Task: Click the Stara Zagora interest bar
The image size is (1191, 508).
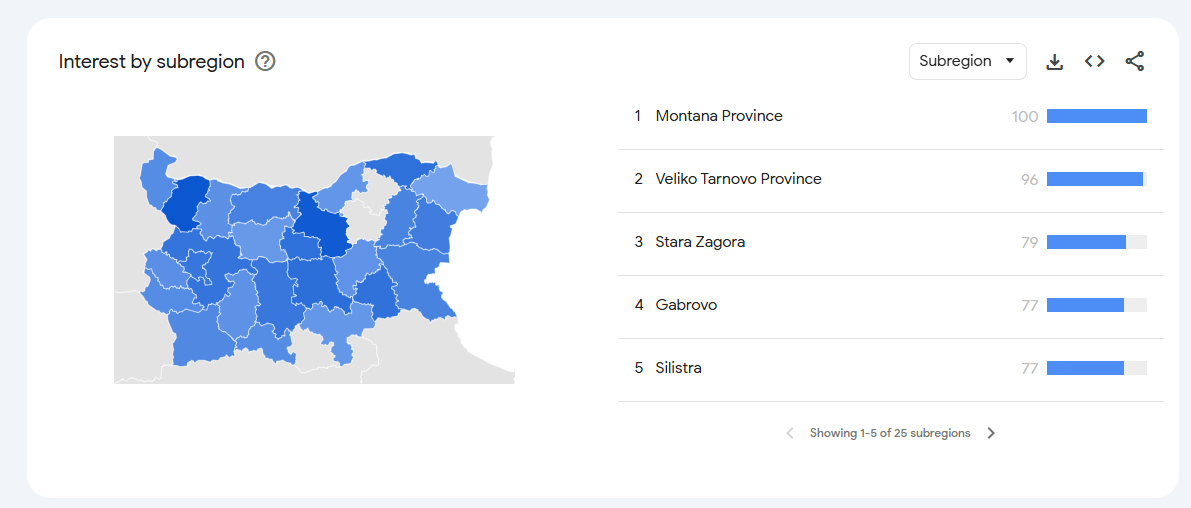Action: click(1086, 242)
